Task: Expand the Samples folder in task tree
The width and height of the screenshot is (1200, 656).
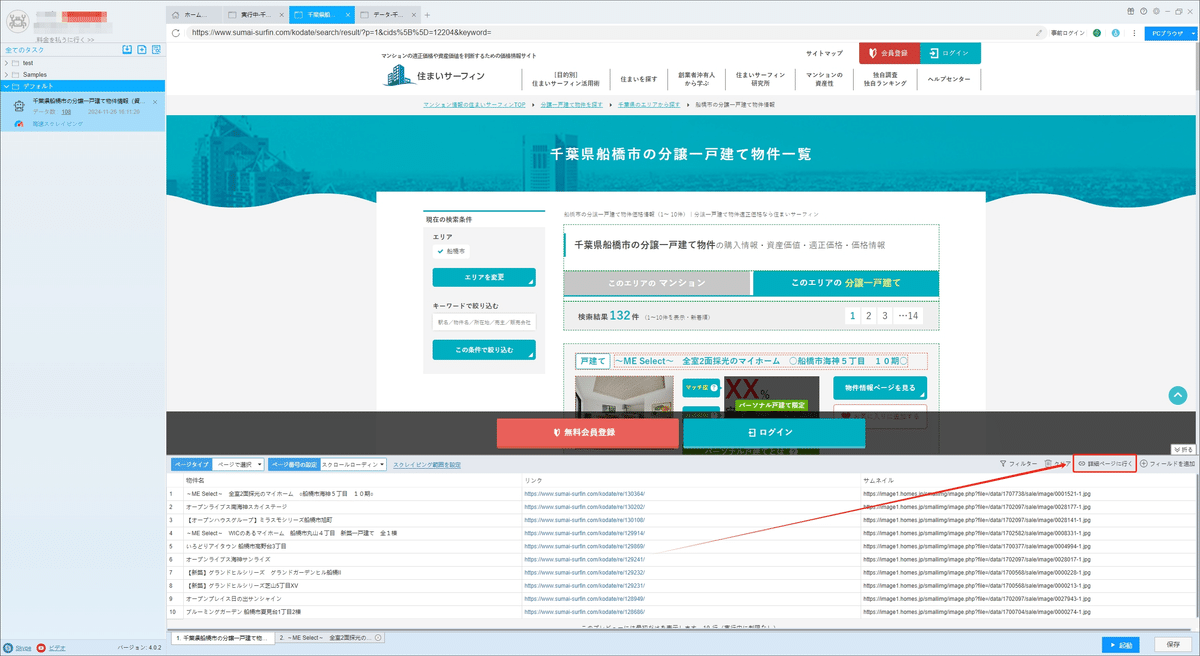Action: click(8, 74)
